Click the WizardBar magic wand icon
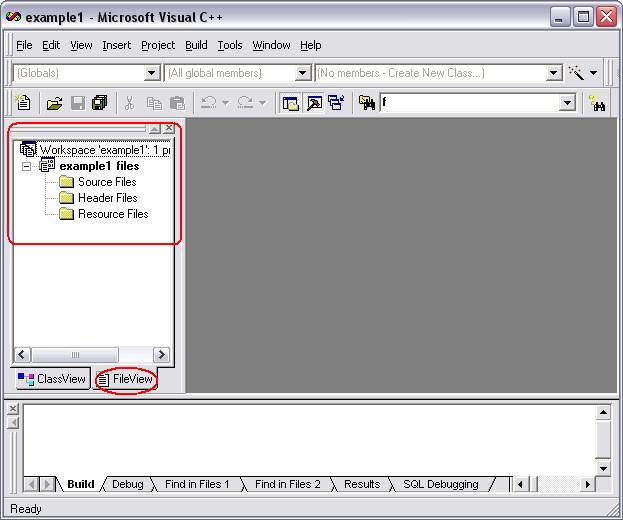This screenshot has height=520, width=623. (576, 73)
